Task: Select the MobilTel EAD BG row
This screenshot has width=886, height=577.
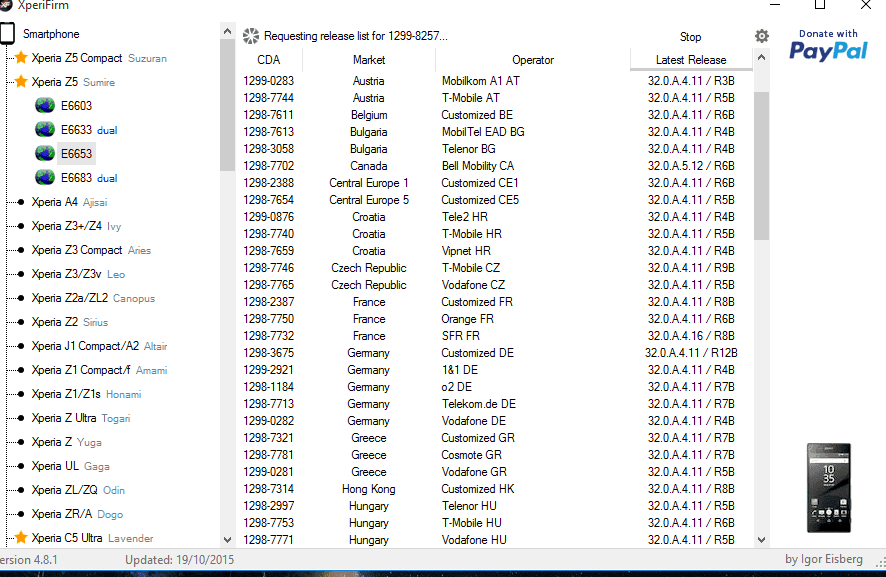Action: tap(494, 132)
